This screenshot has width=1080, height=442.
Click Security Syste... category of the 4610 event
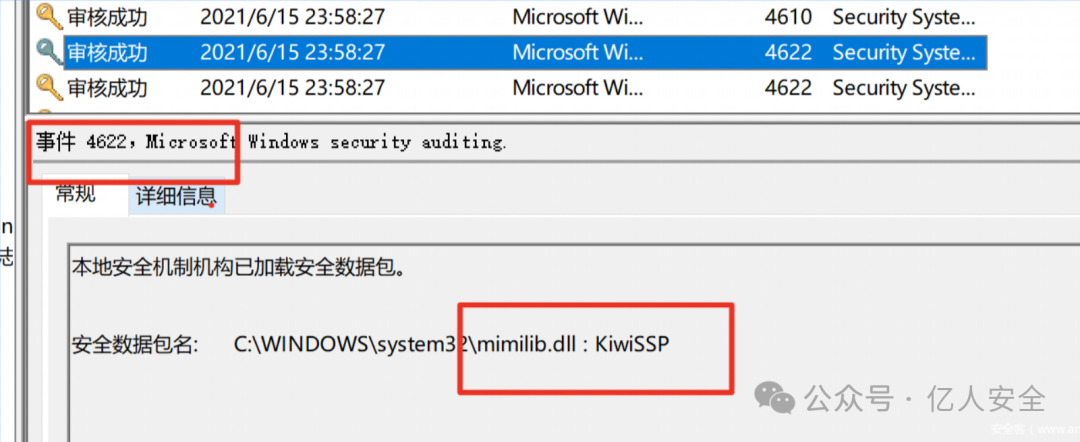pyautogui.click(x=904, y=17)
